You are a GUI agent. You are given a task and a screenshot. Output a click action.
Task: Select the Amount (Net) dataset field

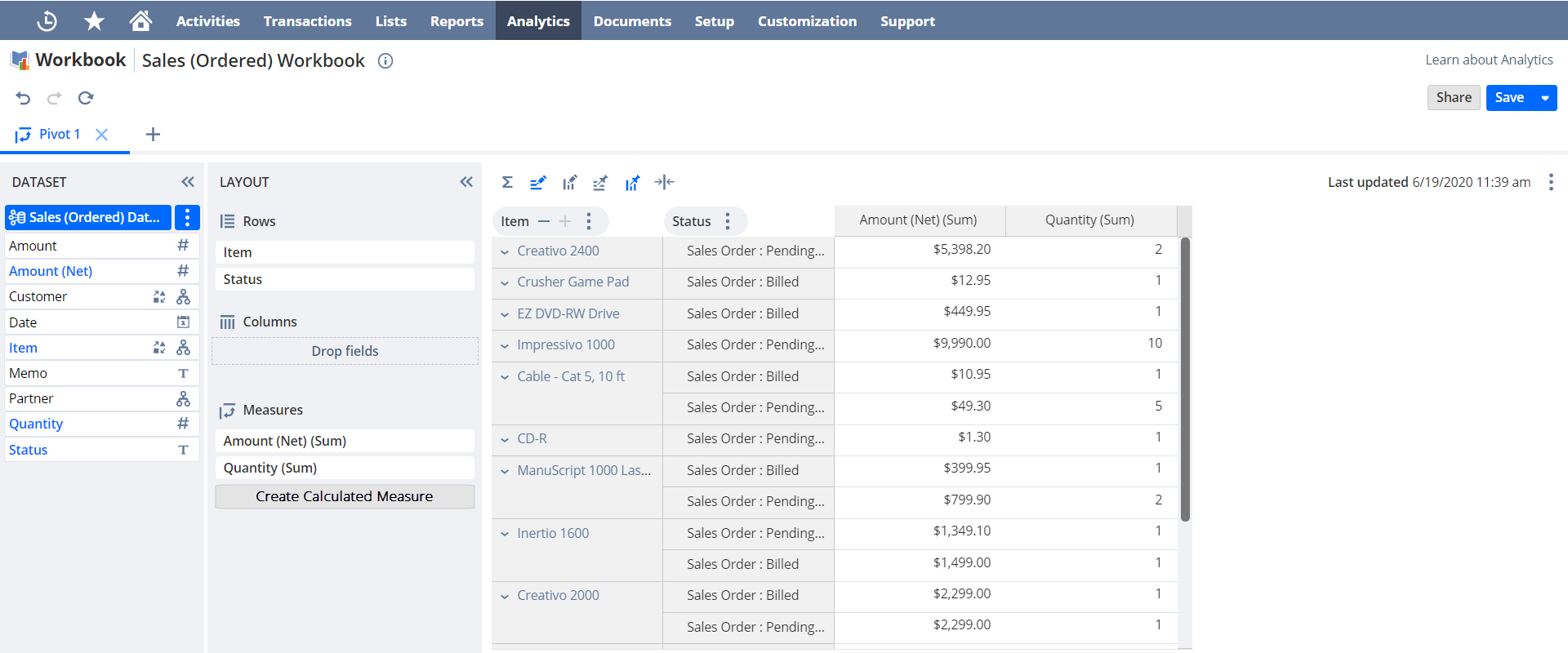click(102, 271)
